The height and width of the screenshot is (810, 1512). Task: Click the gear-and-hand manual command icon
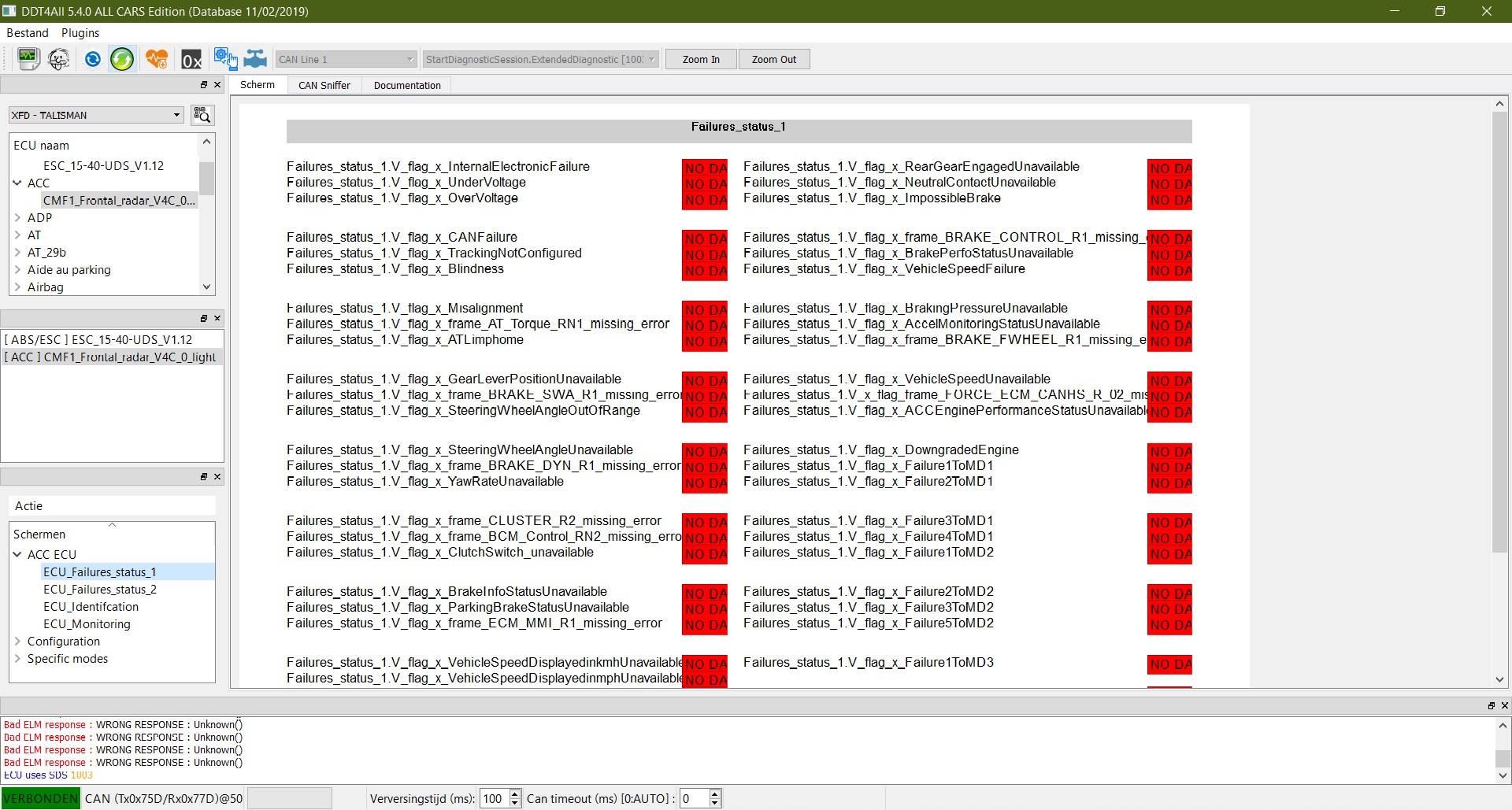pyautogui.click(x=225, y=58)
